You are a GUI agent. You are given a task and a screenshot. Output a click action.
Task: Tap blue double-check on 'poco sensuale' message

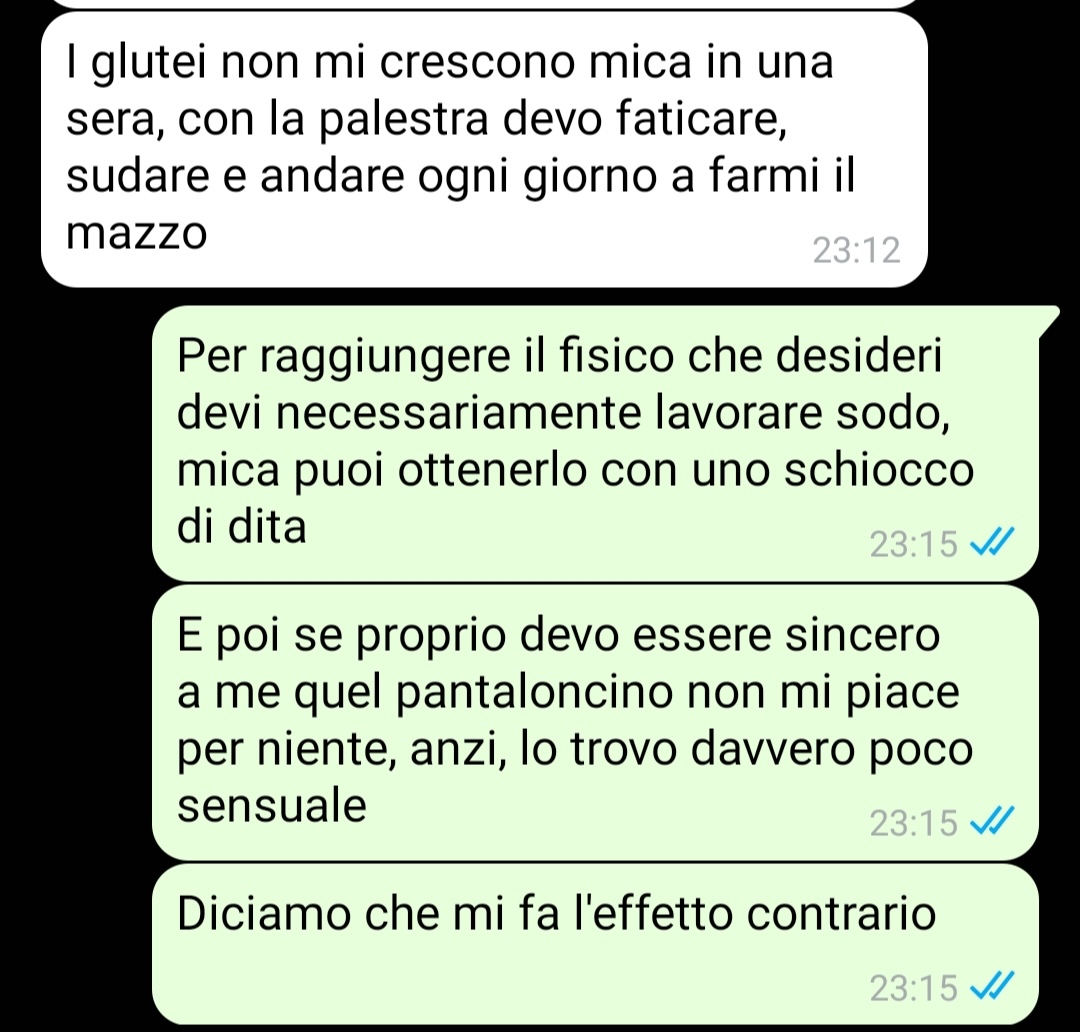(992, 821)
